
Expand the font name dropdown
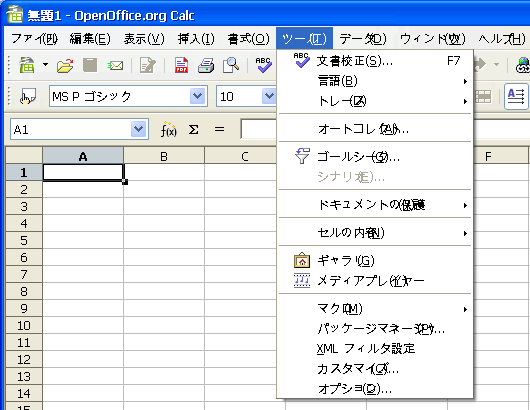(x=197, y=96)
